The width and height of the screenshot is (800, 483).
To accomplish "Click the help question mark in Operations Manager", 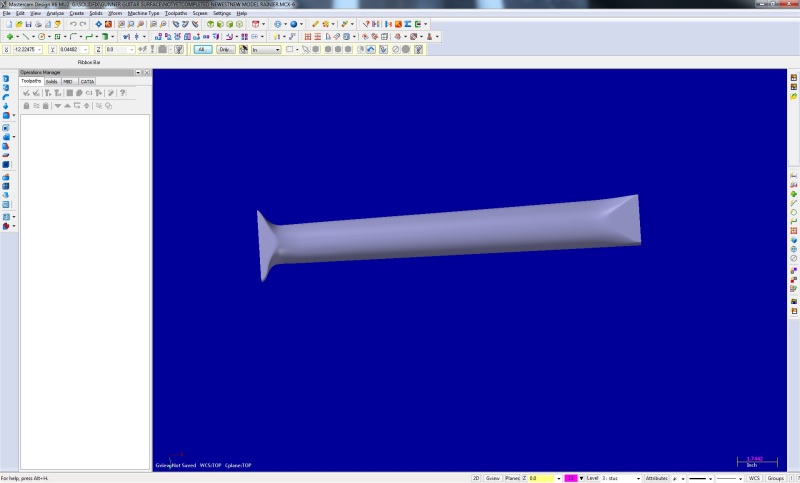I will click(122, 93).
